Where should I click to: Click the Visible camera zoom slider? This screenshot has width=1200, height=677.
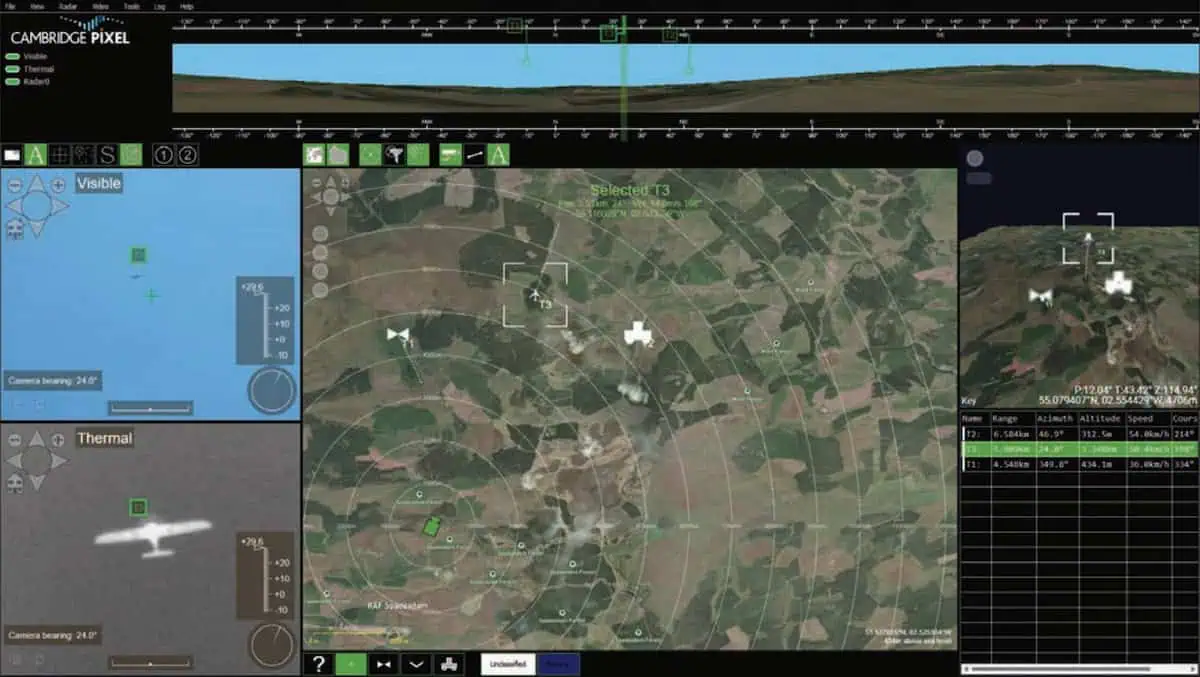tap(150, 408)
